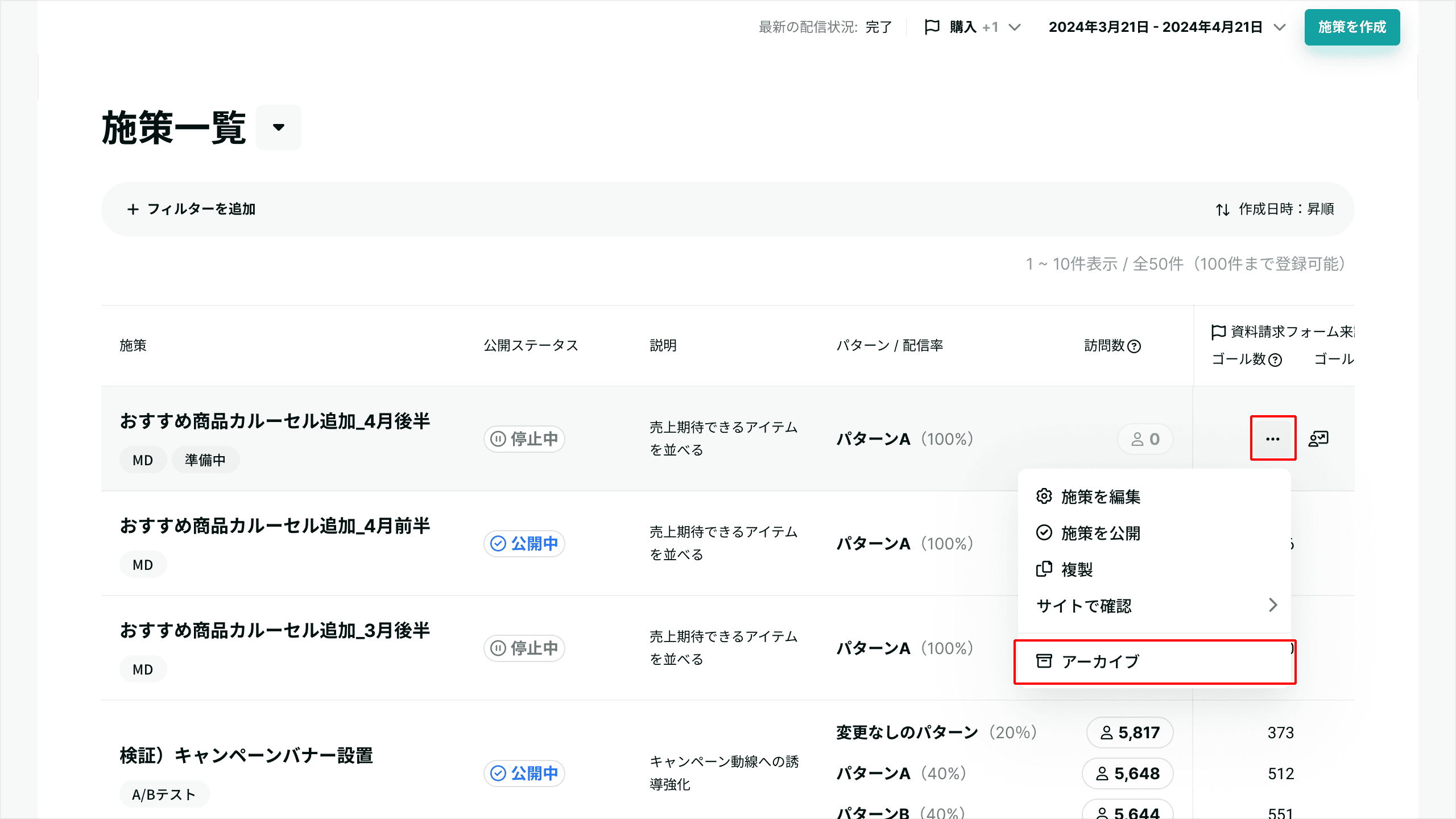Open the three-dot menu for first campaign
The height and width of the screenshot is (819, 1456).
tap(1273, 439)
